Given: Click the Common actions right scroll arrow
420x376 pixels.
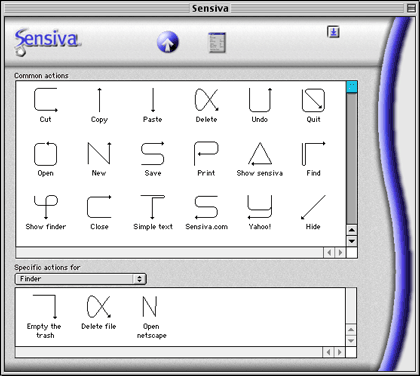Looking at the screenshot, I should (340, 253).
